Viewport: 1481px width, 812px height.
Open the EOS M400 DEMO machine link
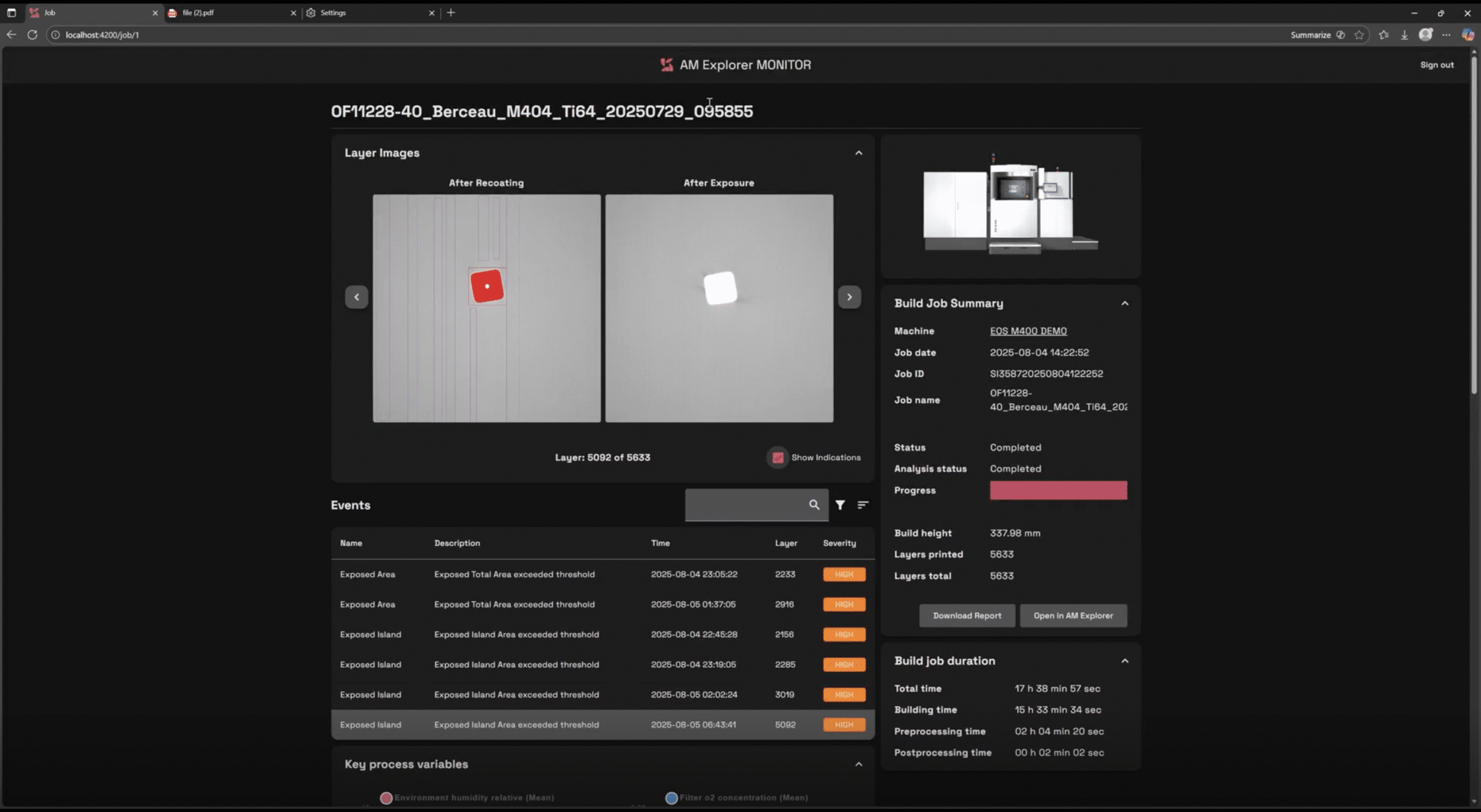pos(1028,331)
